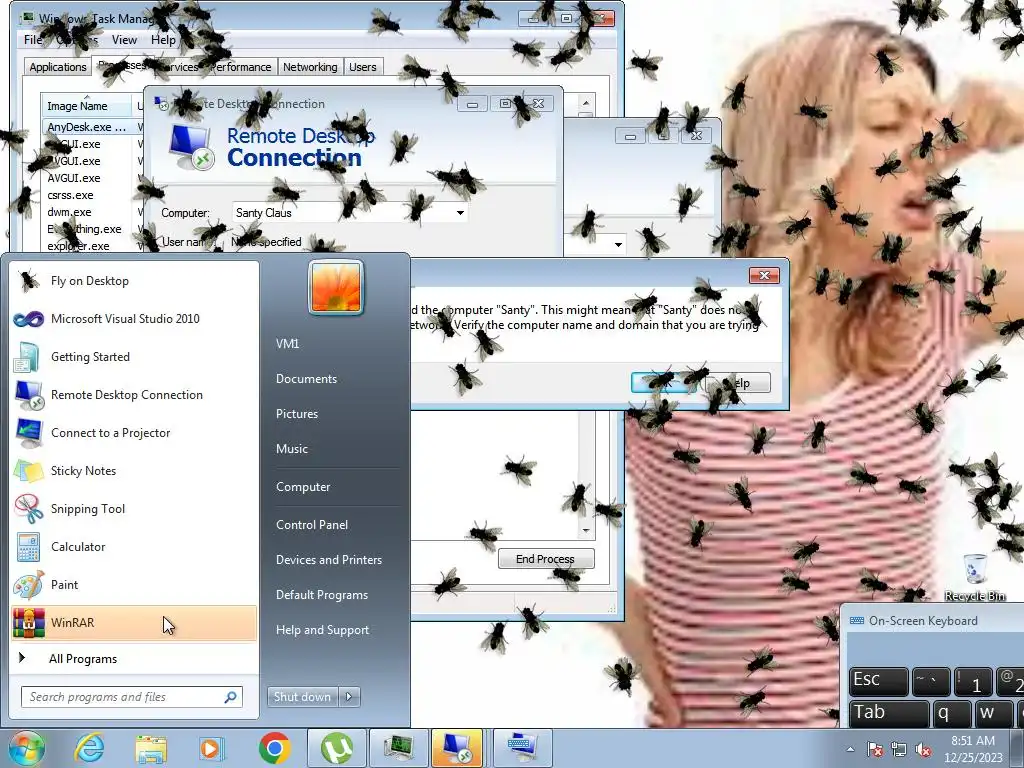This screenshot has width=1024, height=768.
Task: Open Task Manager File menu
Action: 32,40
